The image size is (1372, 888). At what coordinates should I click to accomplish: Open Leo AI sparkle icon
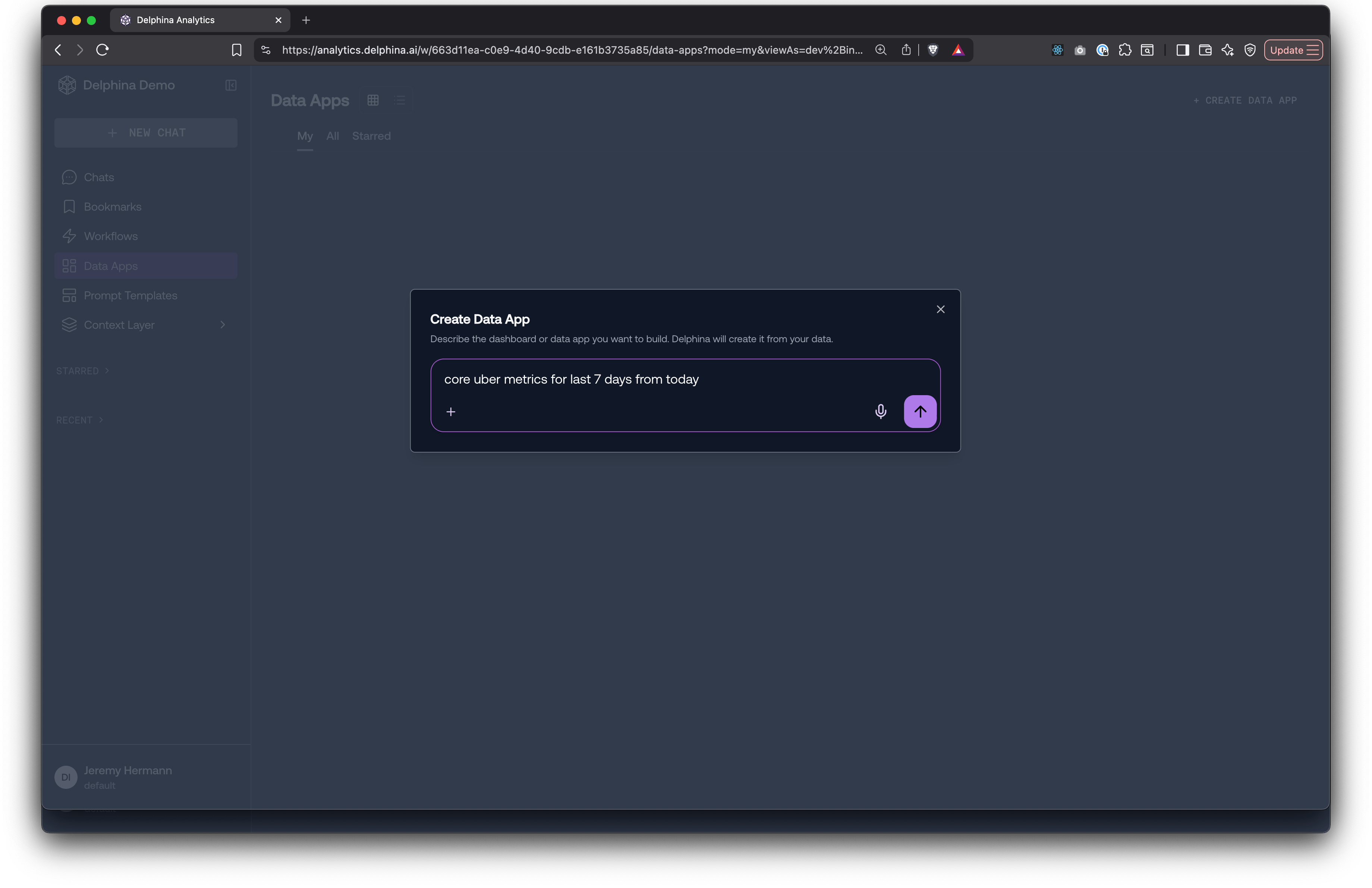click(x=1227, y=50)
